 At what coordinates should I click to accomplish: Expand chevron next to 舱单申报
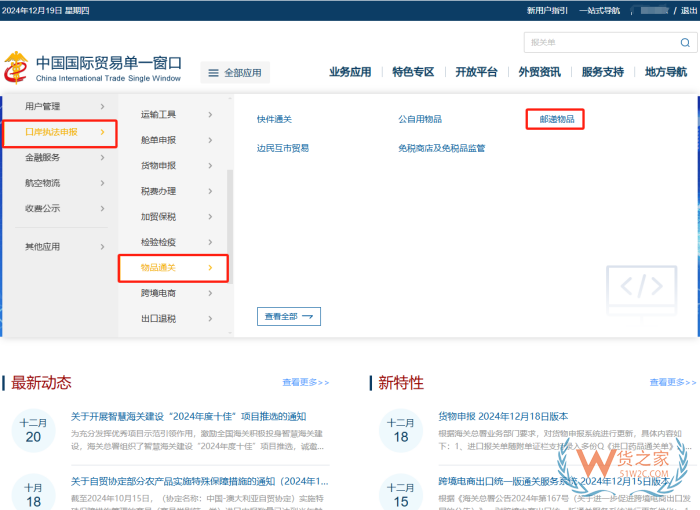210,140
